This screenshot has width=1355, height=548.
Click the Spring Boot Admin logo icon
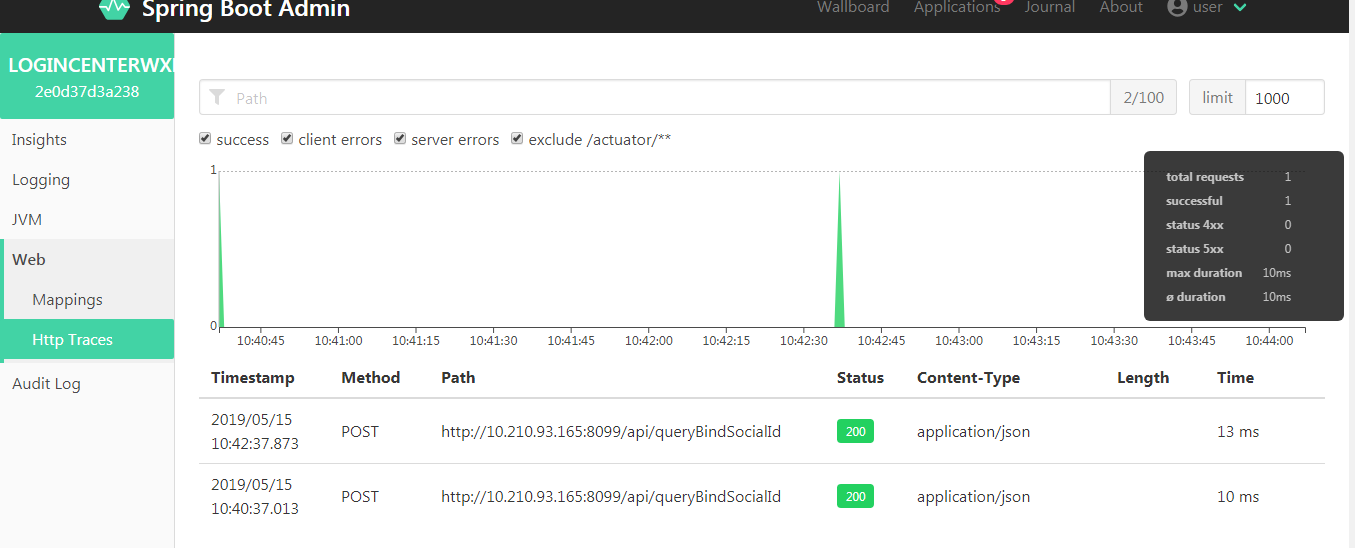tap(115, 9)
